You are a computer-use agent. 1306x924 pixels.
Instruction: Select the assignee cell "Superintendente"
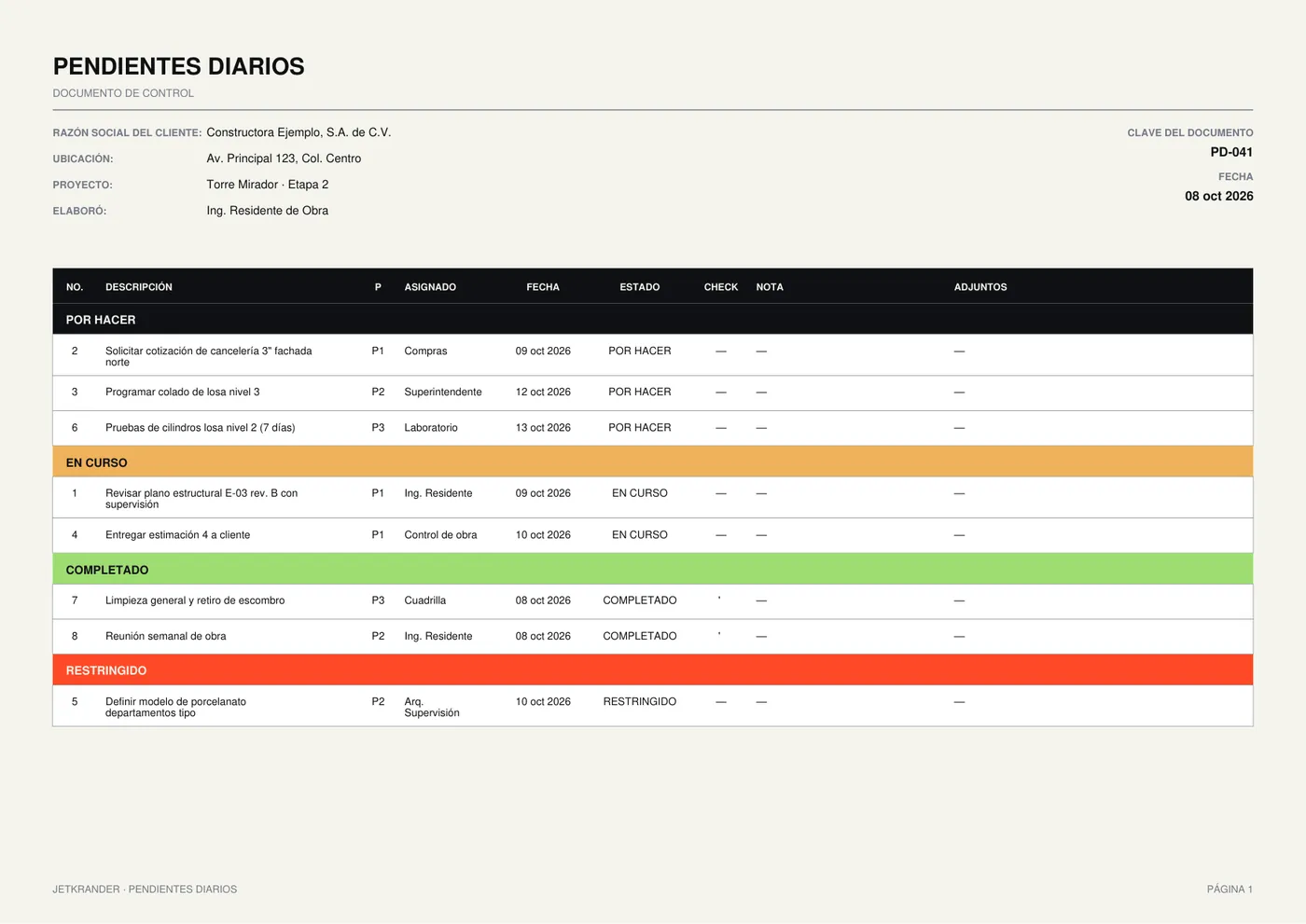443,393
